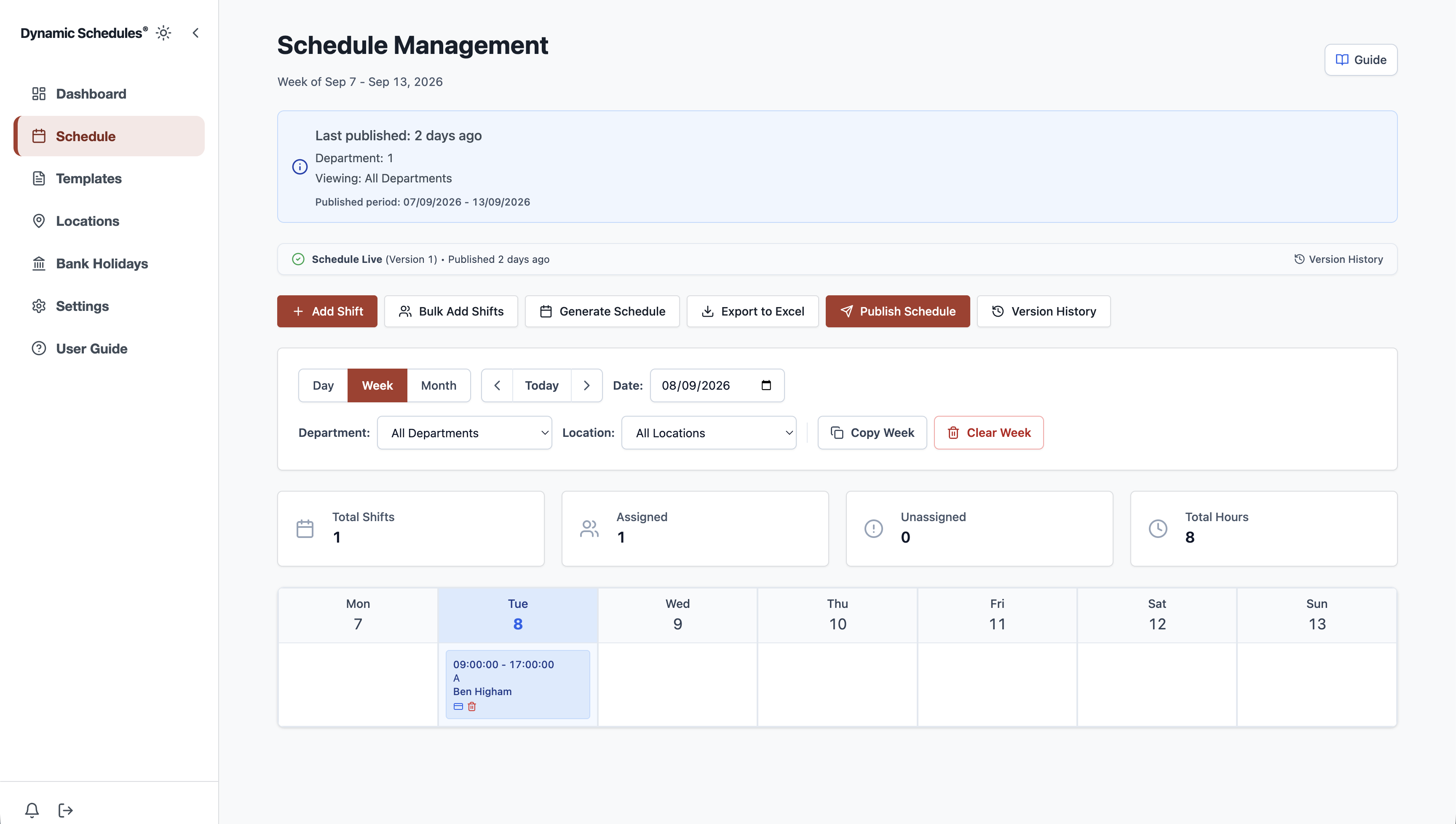Viewport: 1456px width, 824px height.
Task: Open the date picker calendar icon
Action: (766, 385)
